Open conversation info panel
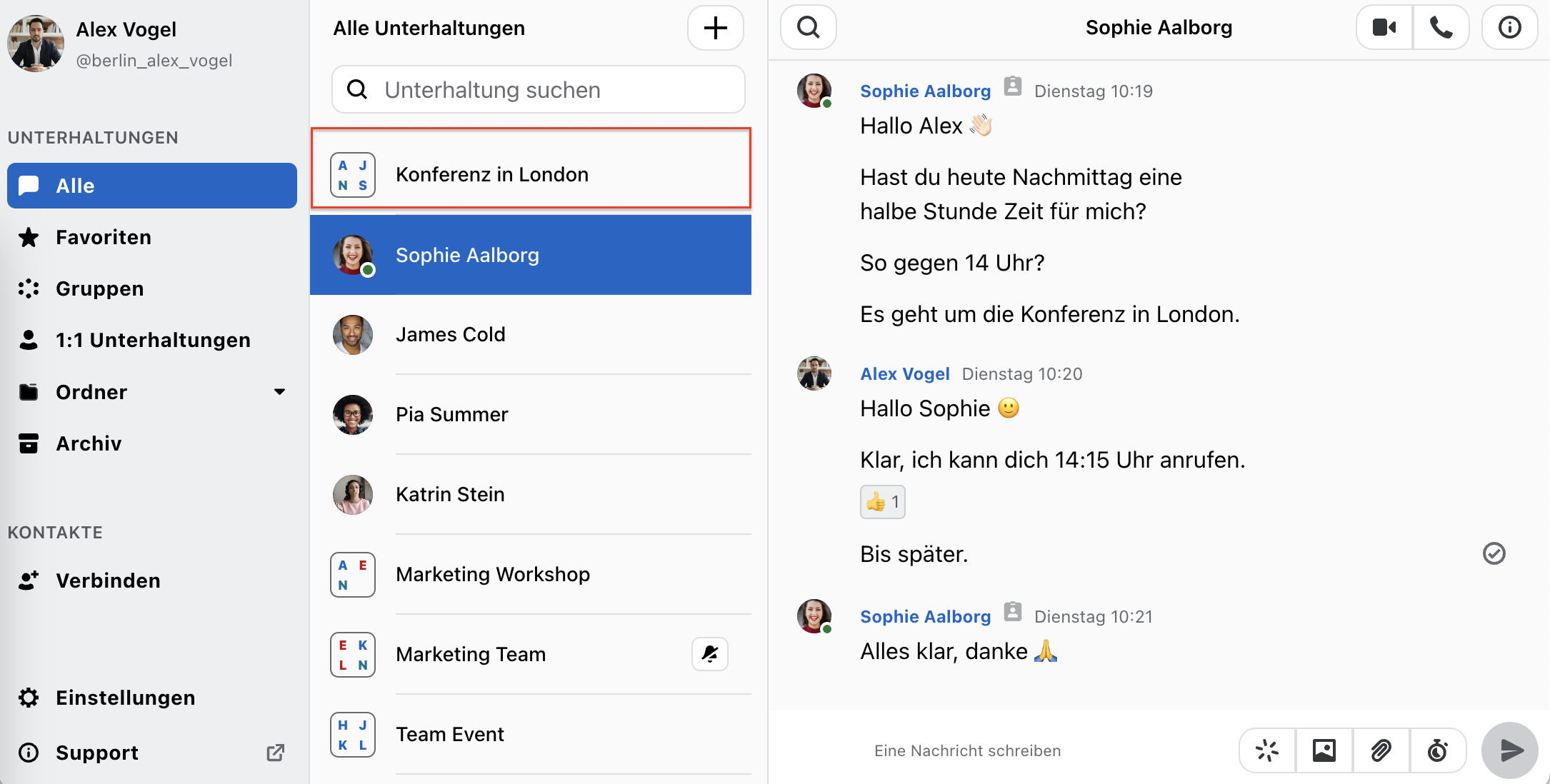Viewport: 1550px width, 784px height. coord(1509,28)
